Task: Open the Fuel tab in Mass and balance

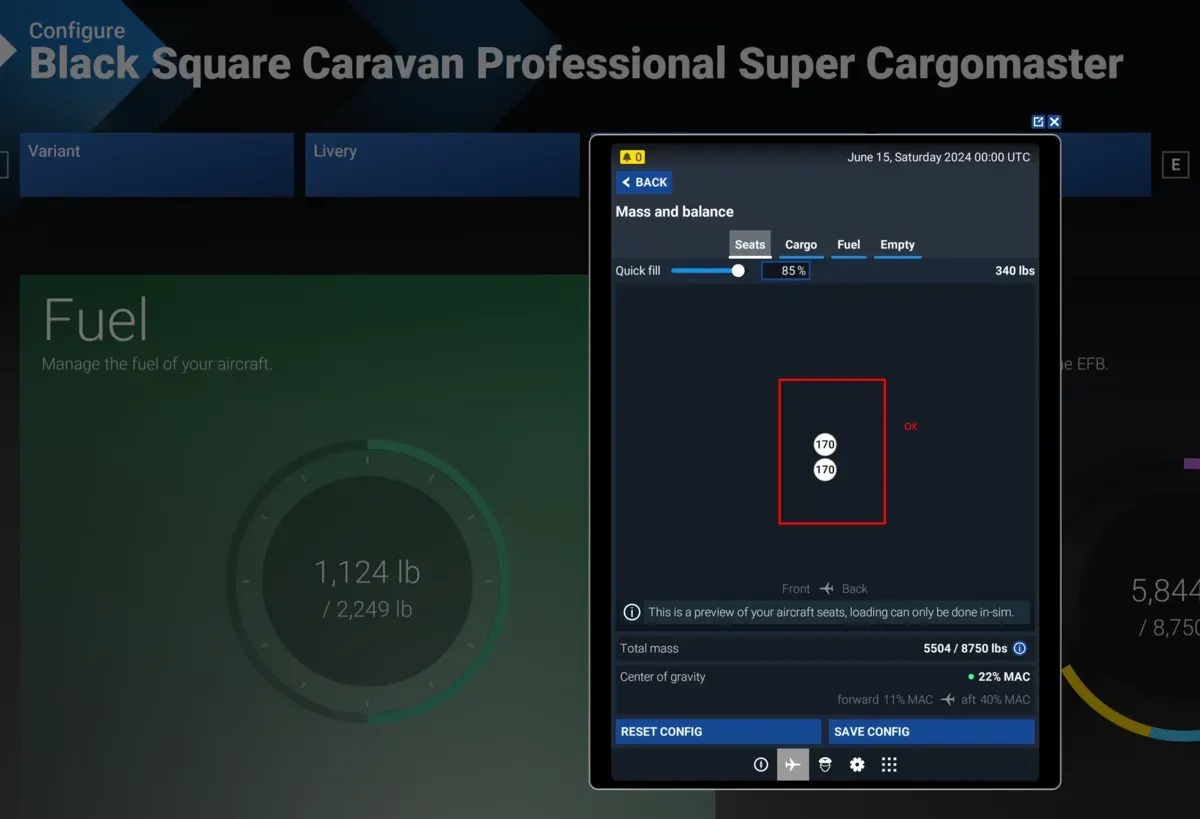Action: (849, 245)
